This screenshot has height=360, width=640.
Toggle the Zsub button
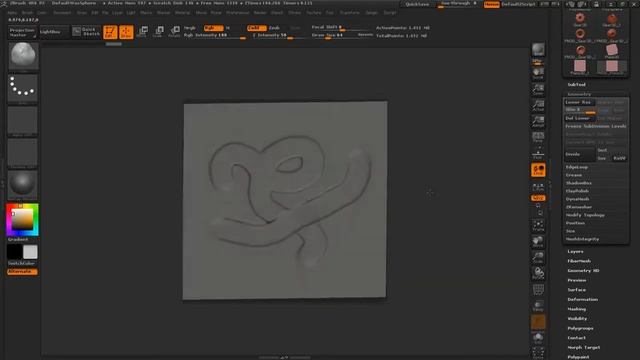click(x=274, y=28)
